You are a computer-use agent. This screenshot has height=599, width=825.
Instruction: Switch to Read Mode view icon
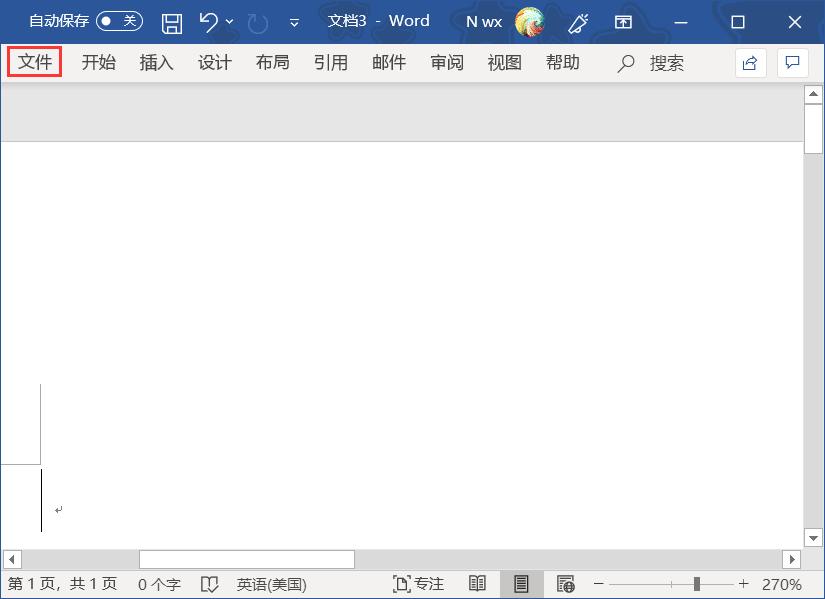[x=477, y=583]
